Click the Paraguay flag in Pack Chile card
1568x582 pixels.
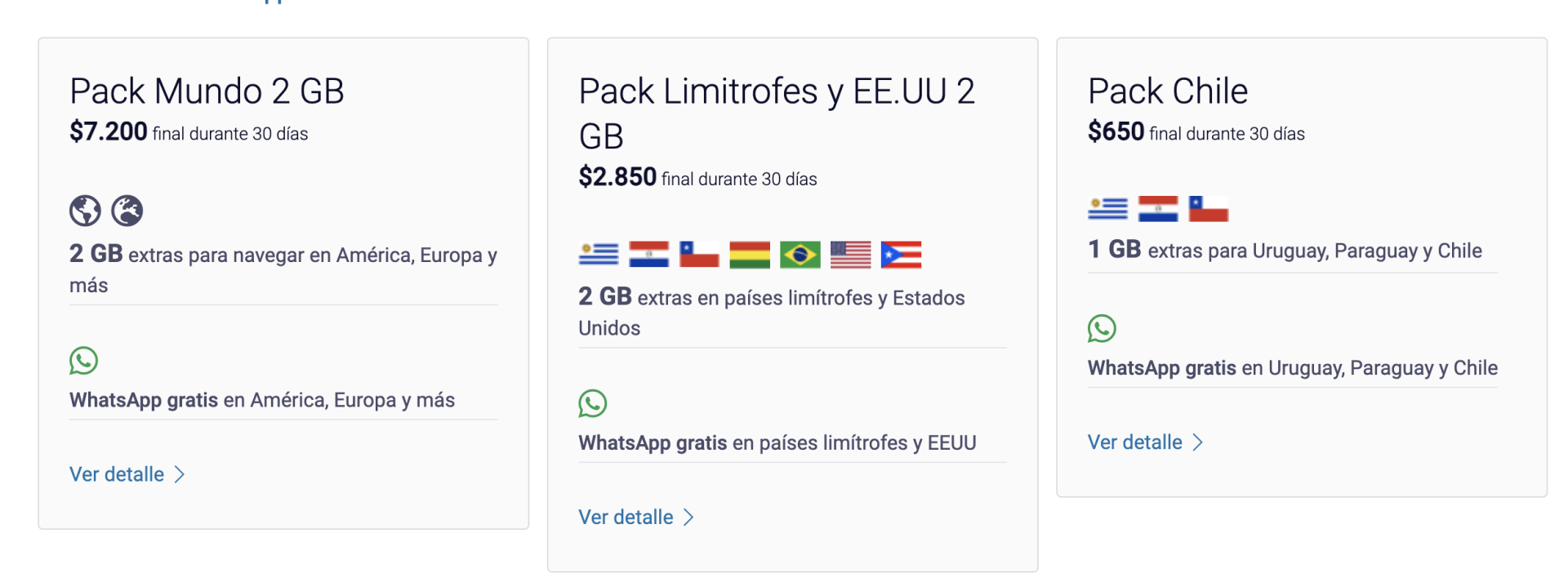pos(1156,208)
